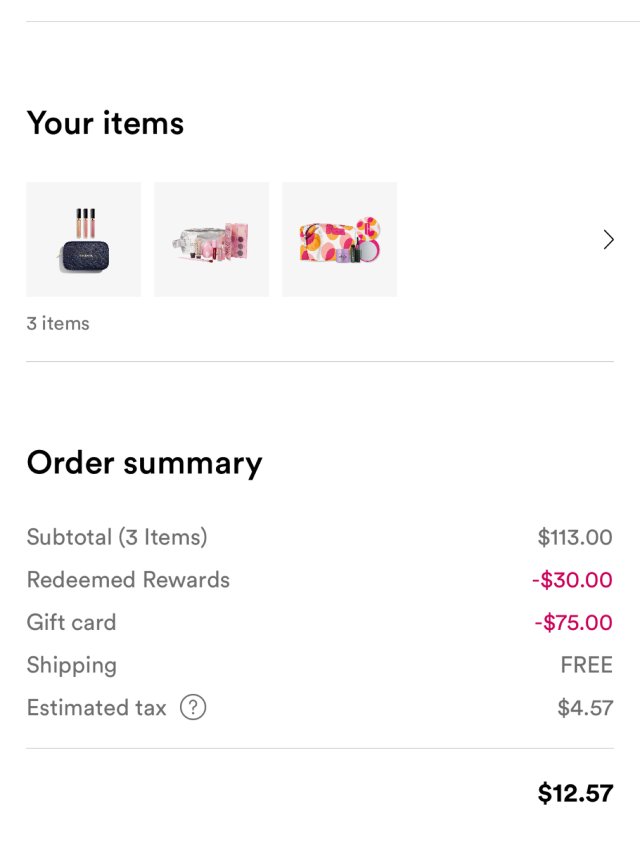Click the 'Estimated tax' label text
The height and width of the screenshot is (853, 640).
96,708
